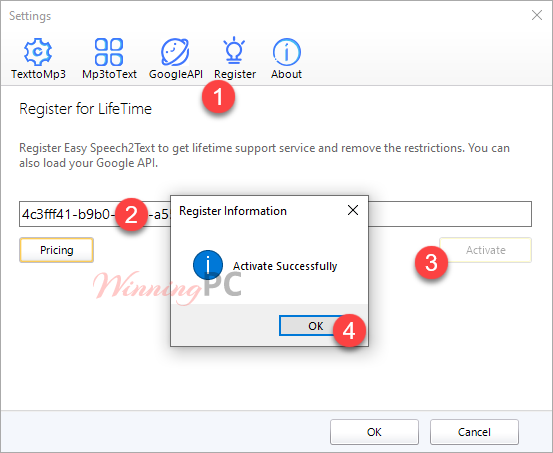Switch to the GoogleAPI tab
The width and height of the screenshot is (553, 453).
[176, 59]
